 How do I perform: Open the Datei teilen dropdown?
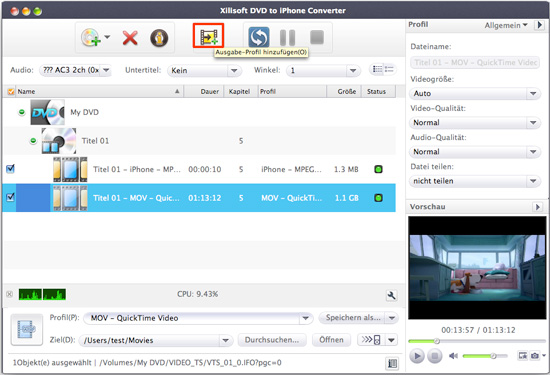click(x=475, y=181)
